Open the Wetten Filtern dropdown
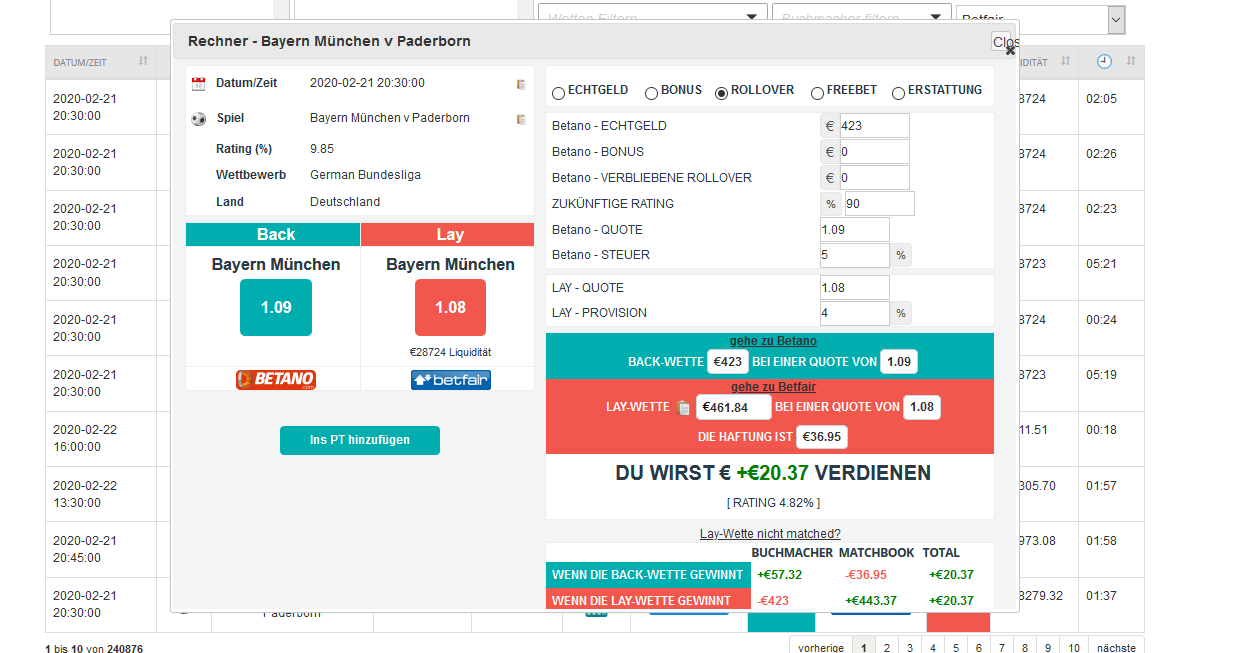This screenshot has width=1247, height=653. tap(653, 17)
